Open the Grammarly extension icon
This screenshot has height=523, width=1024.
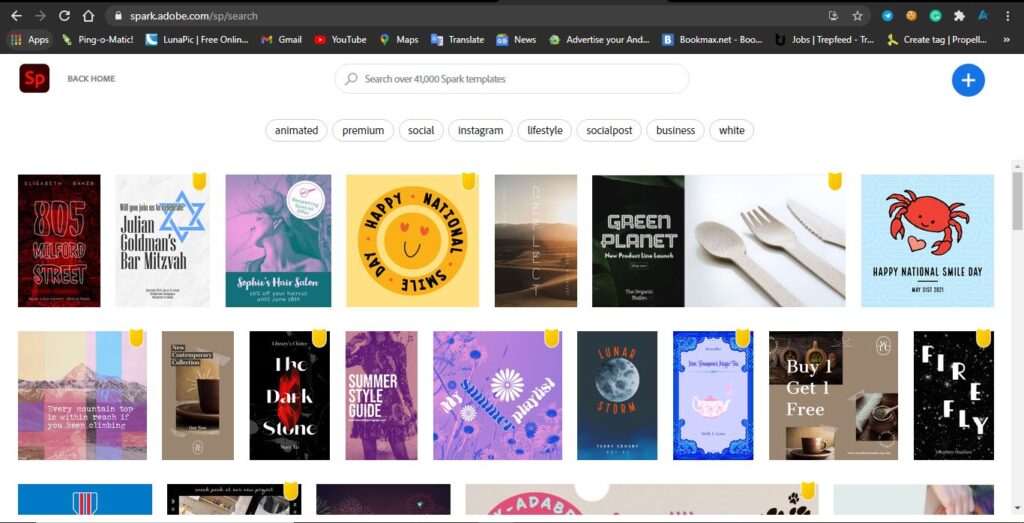click(935, 16)
